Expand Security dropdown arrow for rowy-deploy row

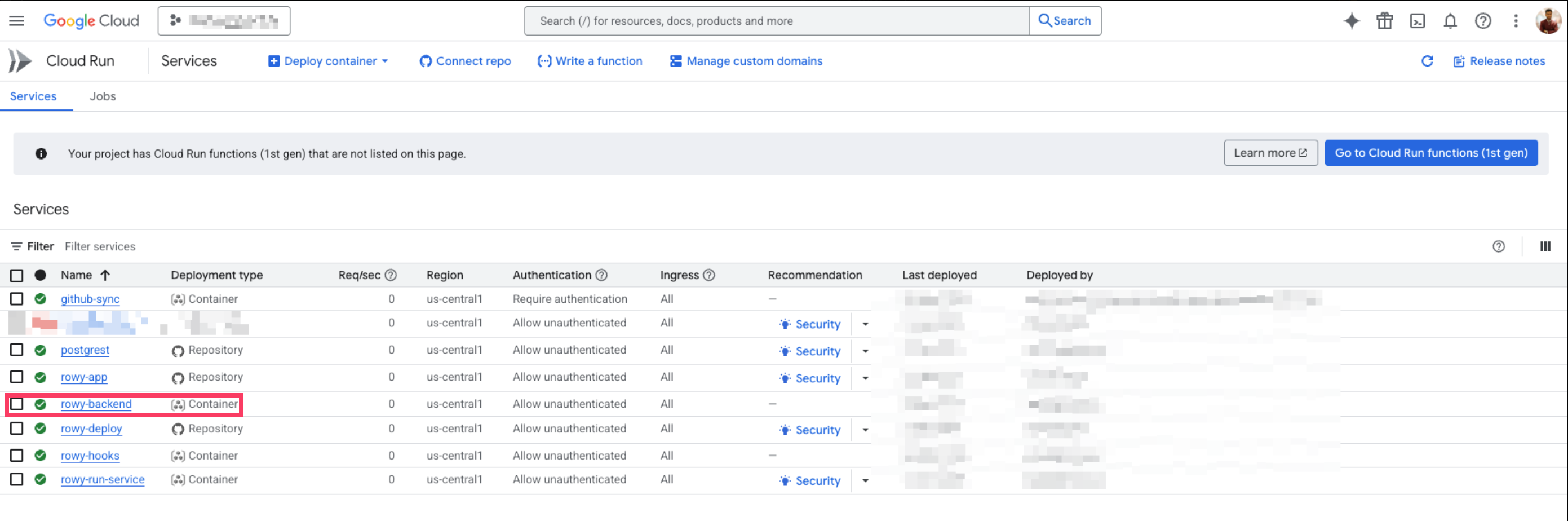coord(865,430)
